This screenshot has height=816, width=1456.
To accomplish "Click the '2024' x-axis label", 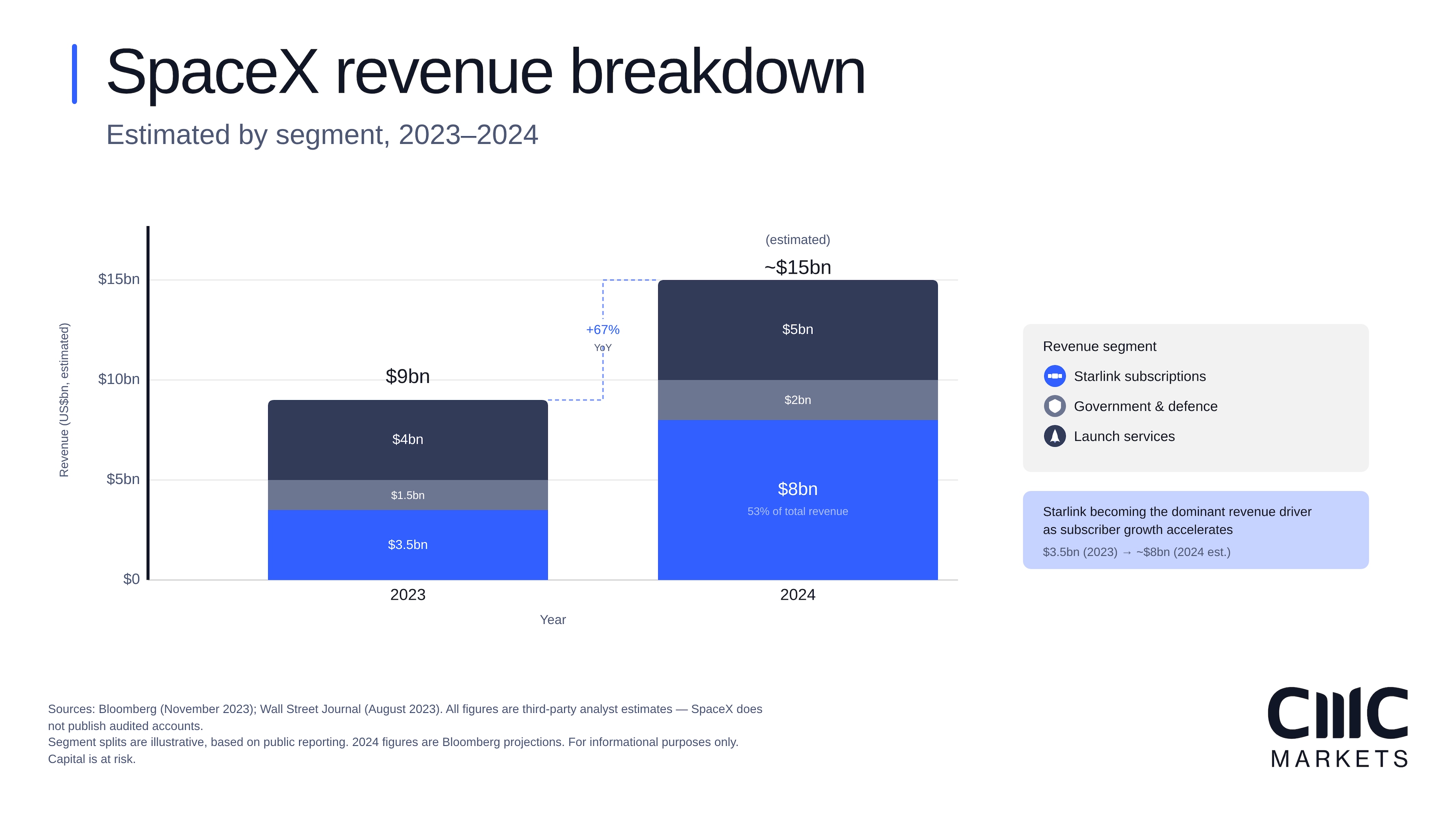I will (x=797, y=595).
